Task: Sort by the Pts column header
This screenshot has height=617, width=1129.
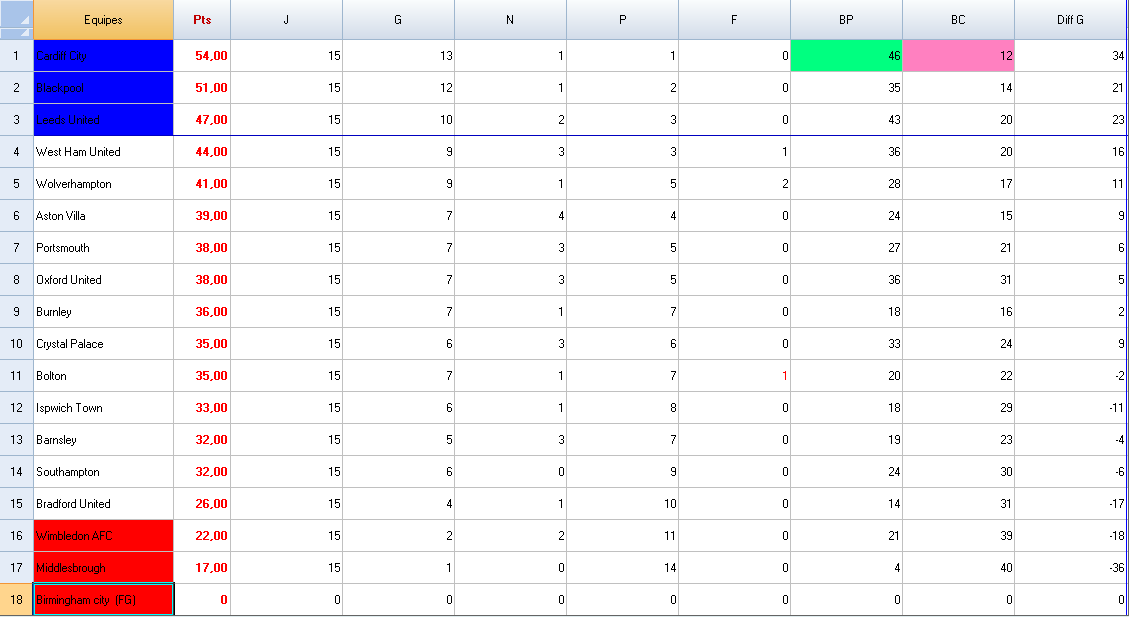Action: pos(202,19)
